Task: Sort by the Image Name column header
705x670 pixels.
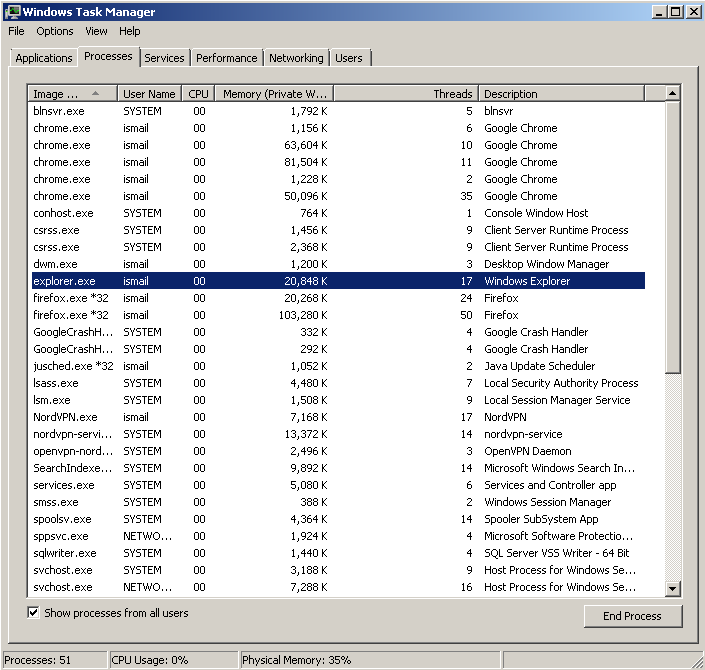Action: [72, 94]
